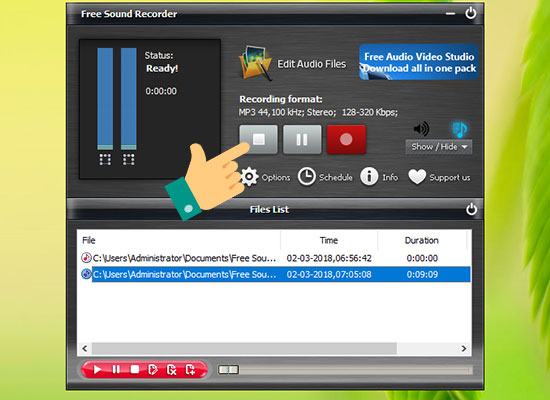Pause playback from the bottom red toolbar
The image size is (550, 400).
tap(116, 369)
